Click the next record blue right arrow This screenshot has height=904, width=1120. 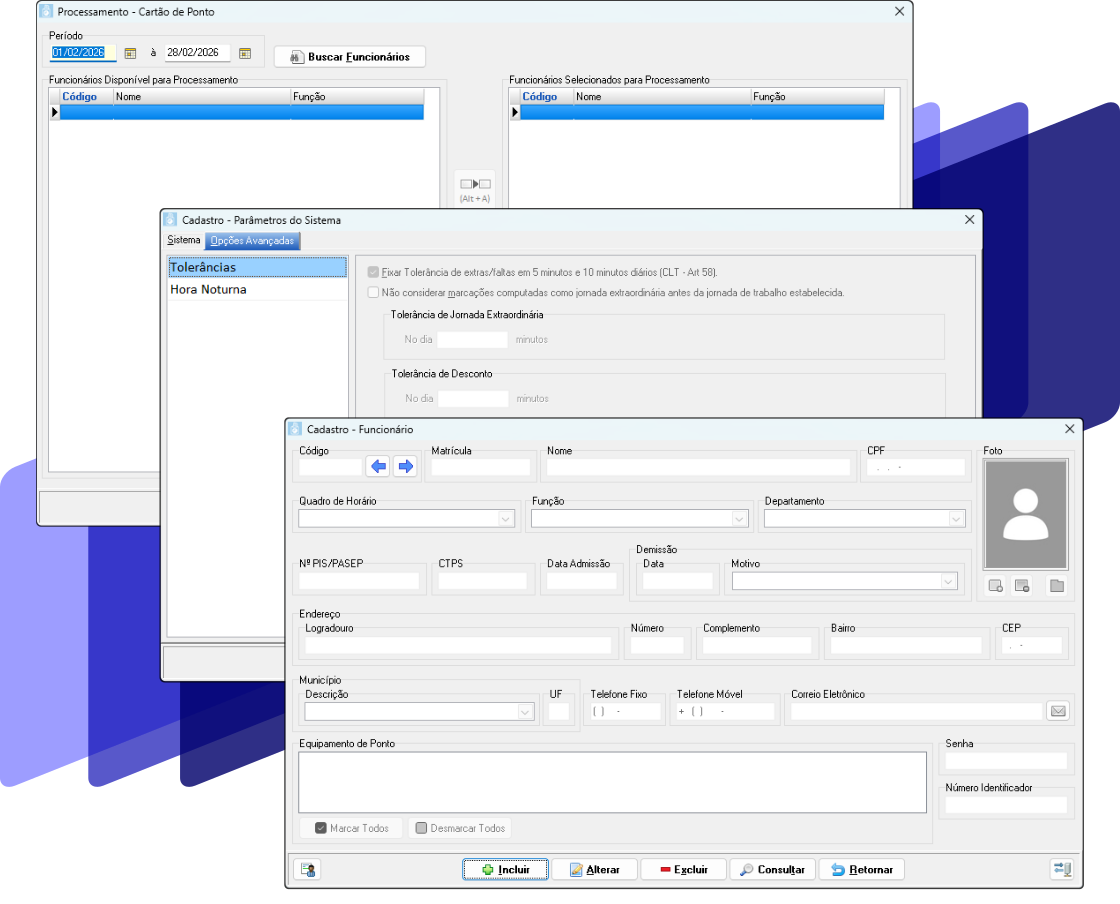[405, 466]
